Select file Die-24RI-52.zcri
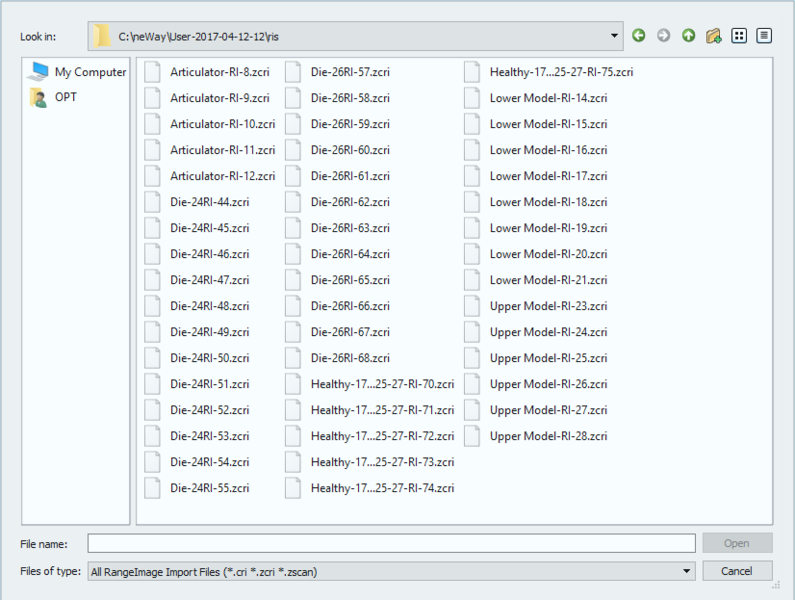 coord(209,410)
